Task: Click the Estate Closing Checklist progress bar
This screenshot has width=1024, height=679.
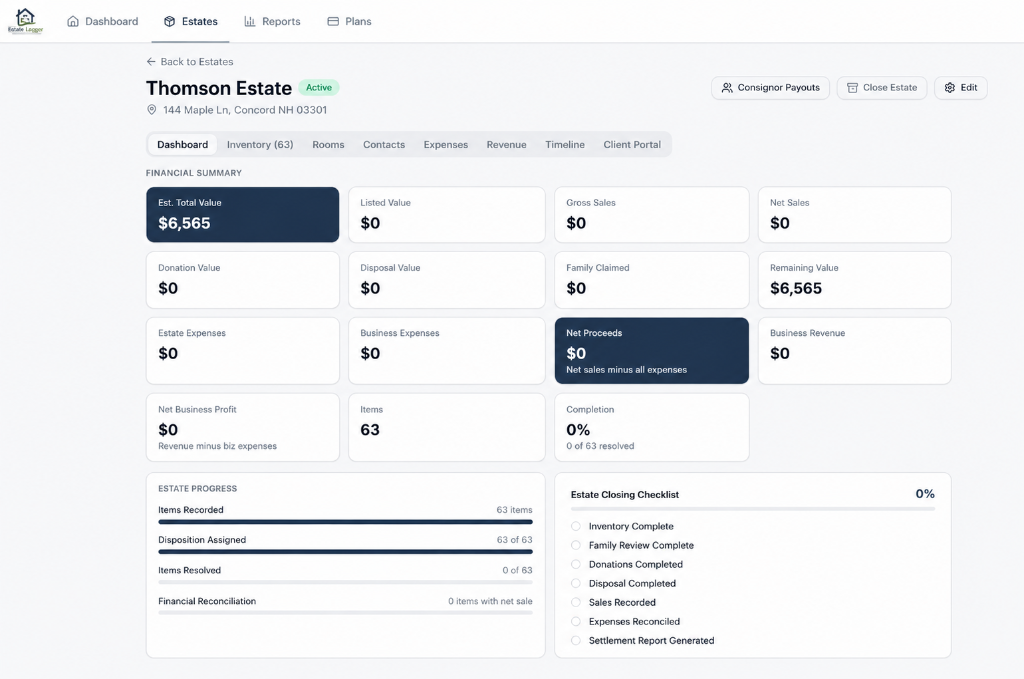Action: (x=753, y=509)
